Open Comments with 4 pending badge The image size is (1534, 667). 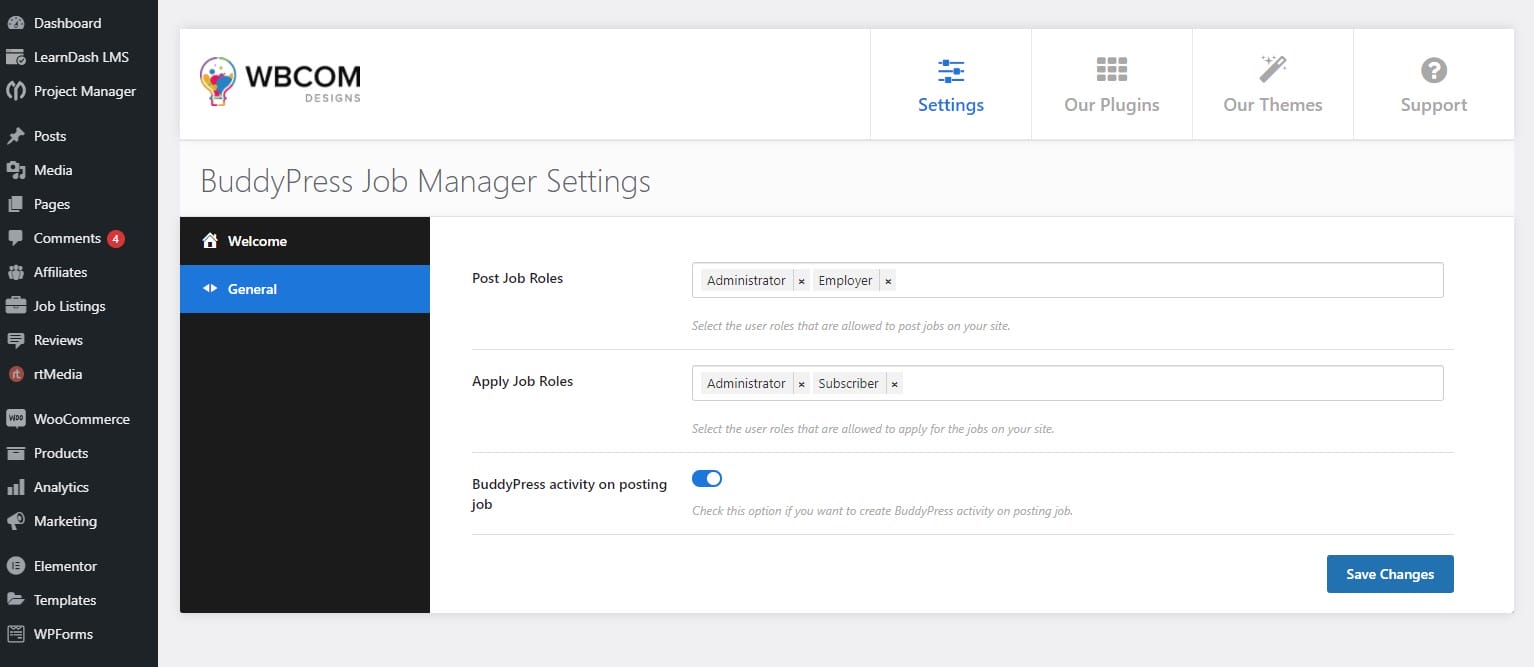pyautogui.click(x=67, y=238)
